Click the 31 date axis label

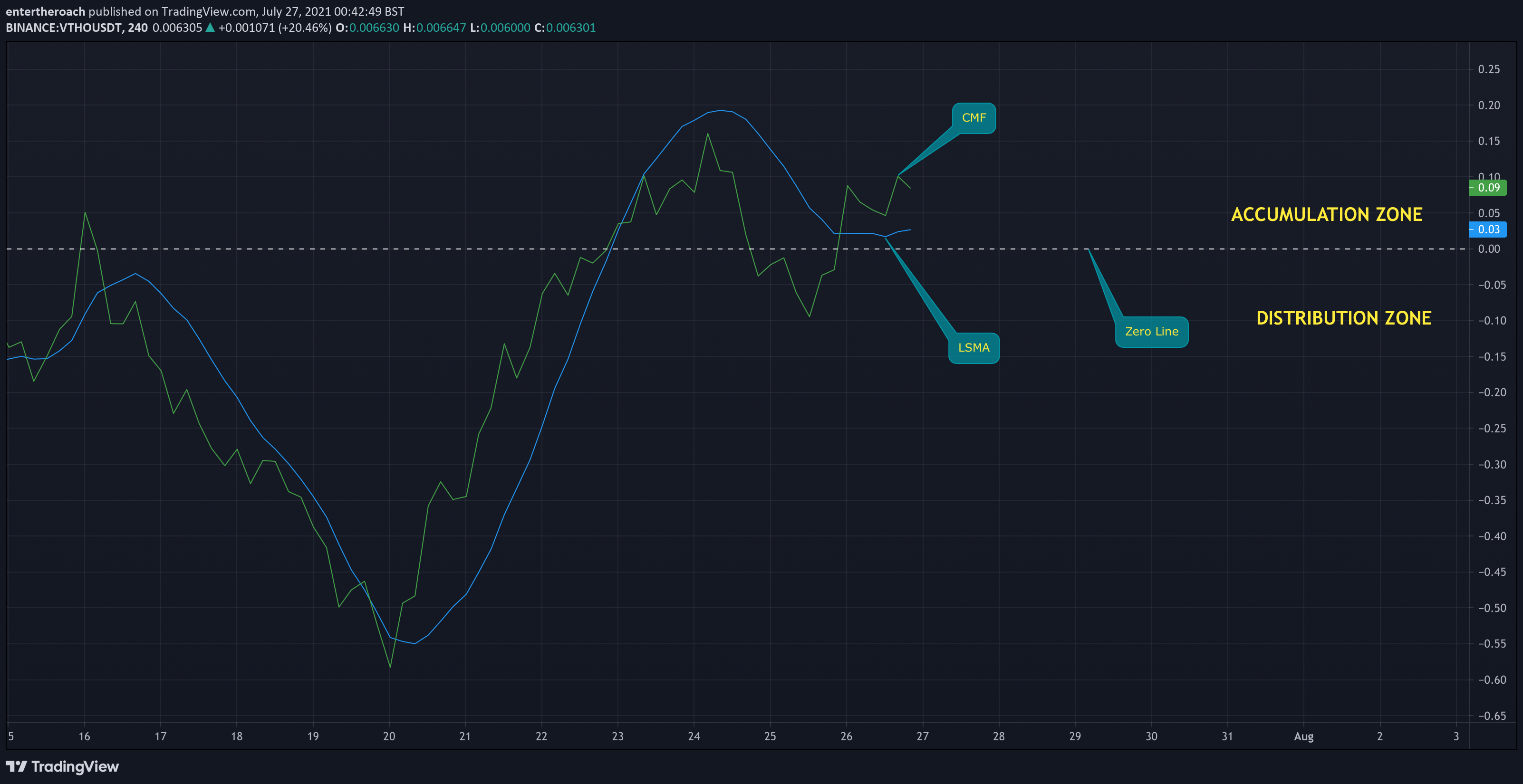point(1227,737)
